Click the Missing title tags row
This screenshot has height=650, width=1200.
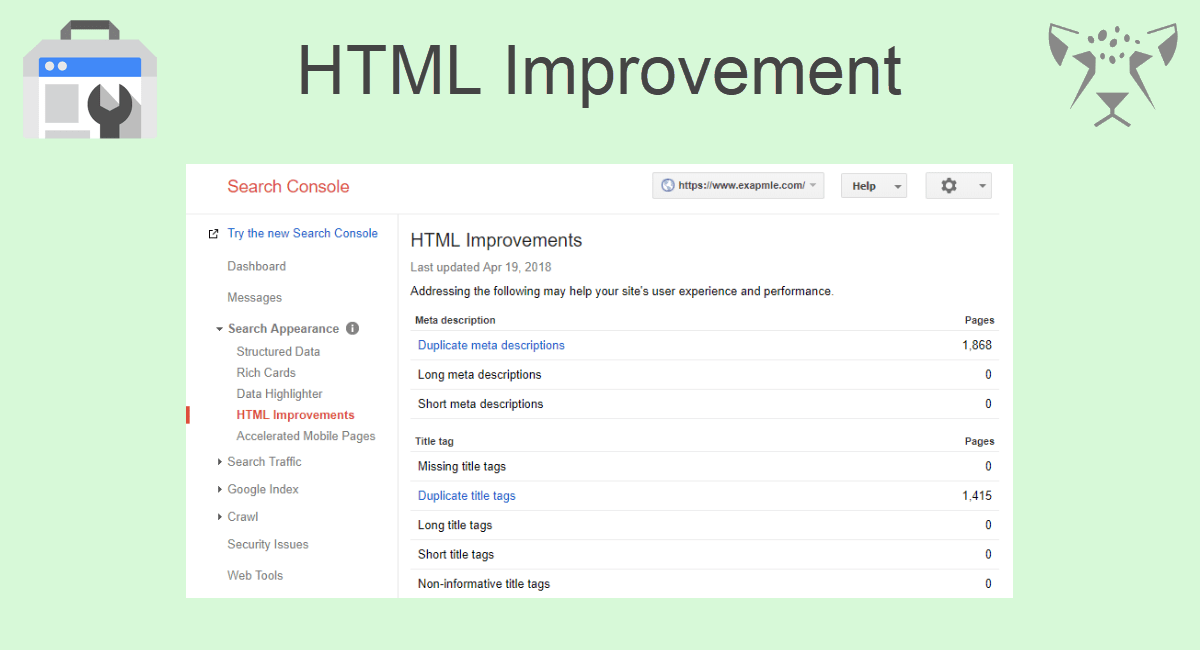pos(704,466)
